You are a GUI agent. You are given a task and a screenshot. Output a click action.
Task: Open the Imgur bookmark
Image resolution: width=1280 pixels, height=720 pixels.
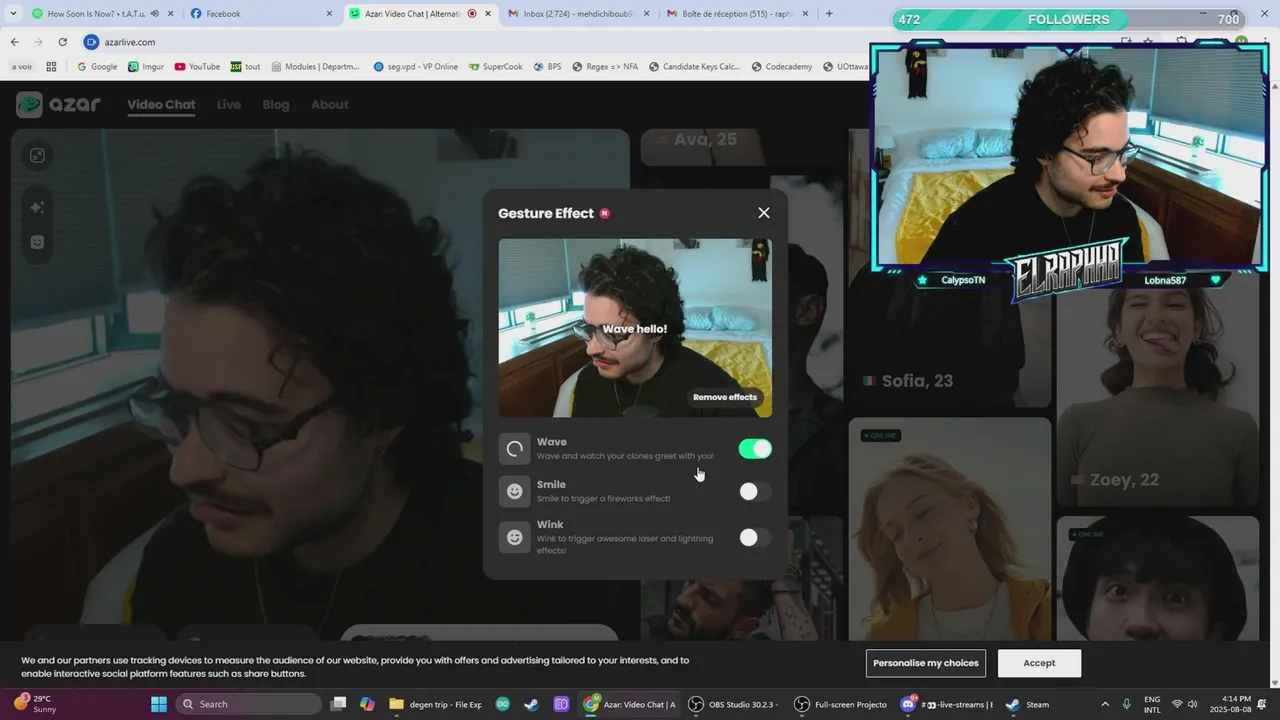(146, 67)
